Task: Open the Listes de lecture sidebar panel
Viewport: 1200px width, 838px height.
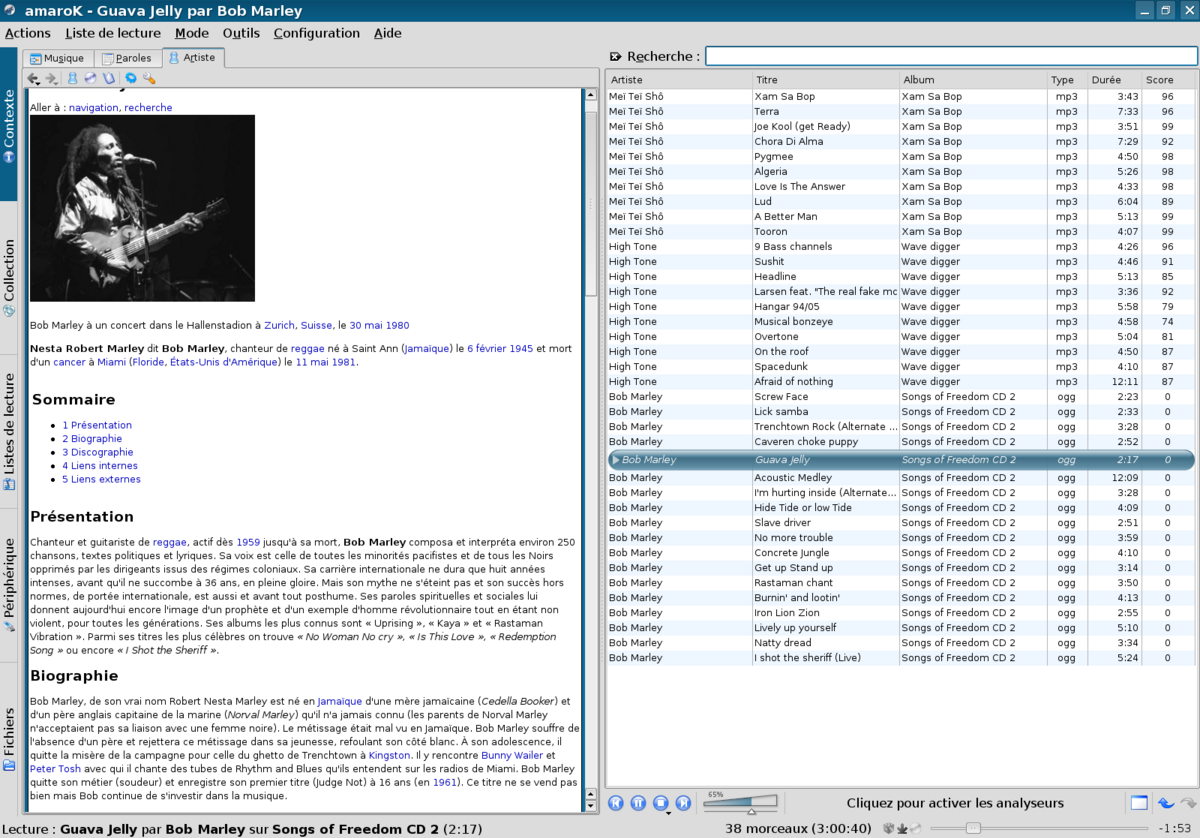Action: (x=9, y=430)
